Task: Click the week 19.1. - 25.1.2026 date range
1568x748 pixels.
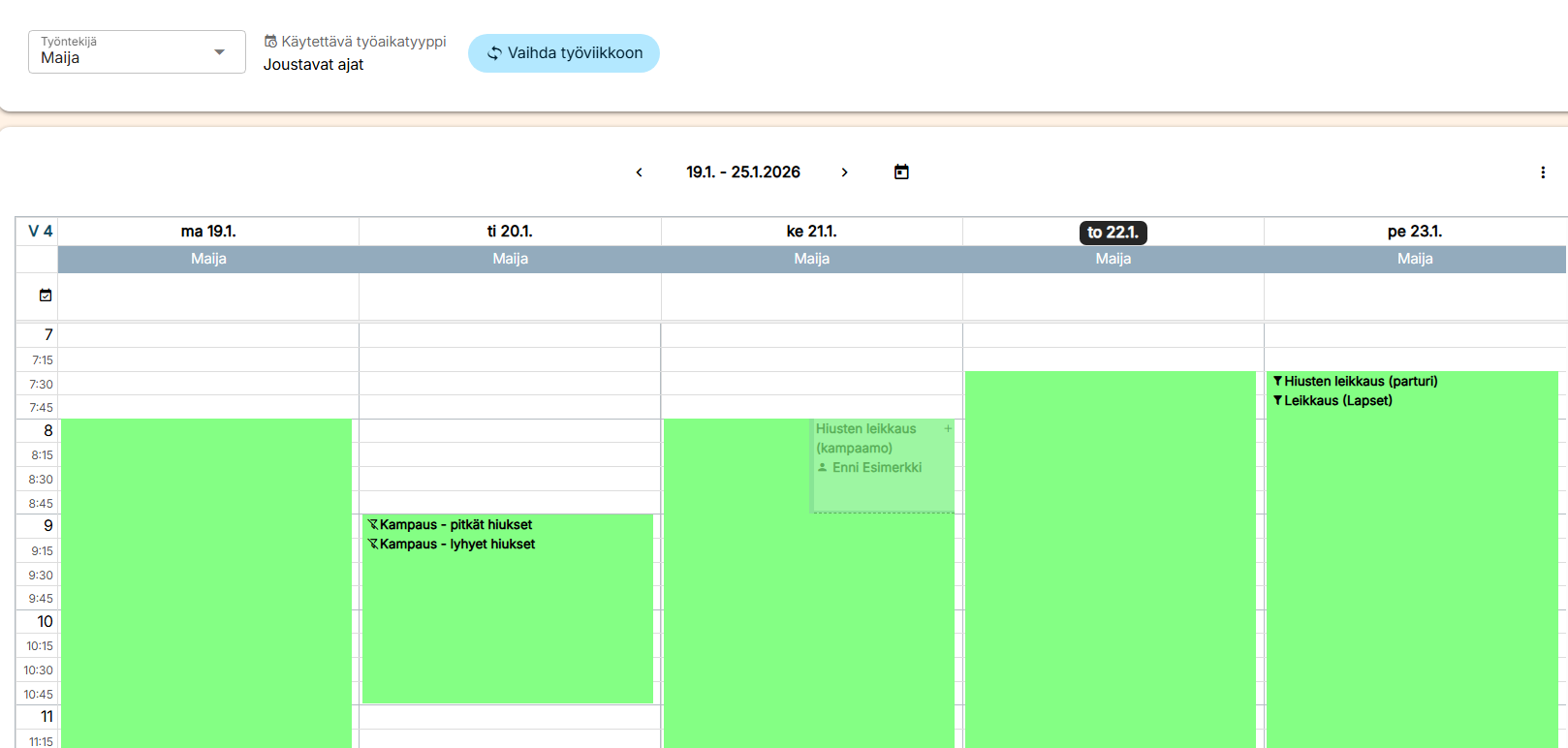Action: click(x=743, y=172)
